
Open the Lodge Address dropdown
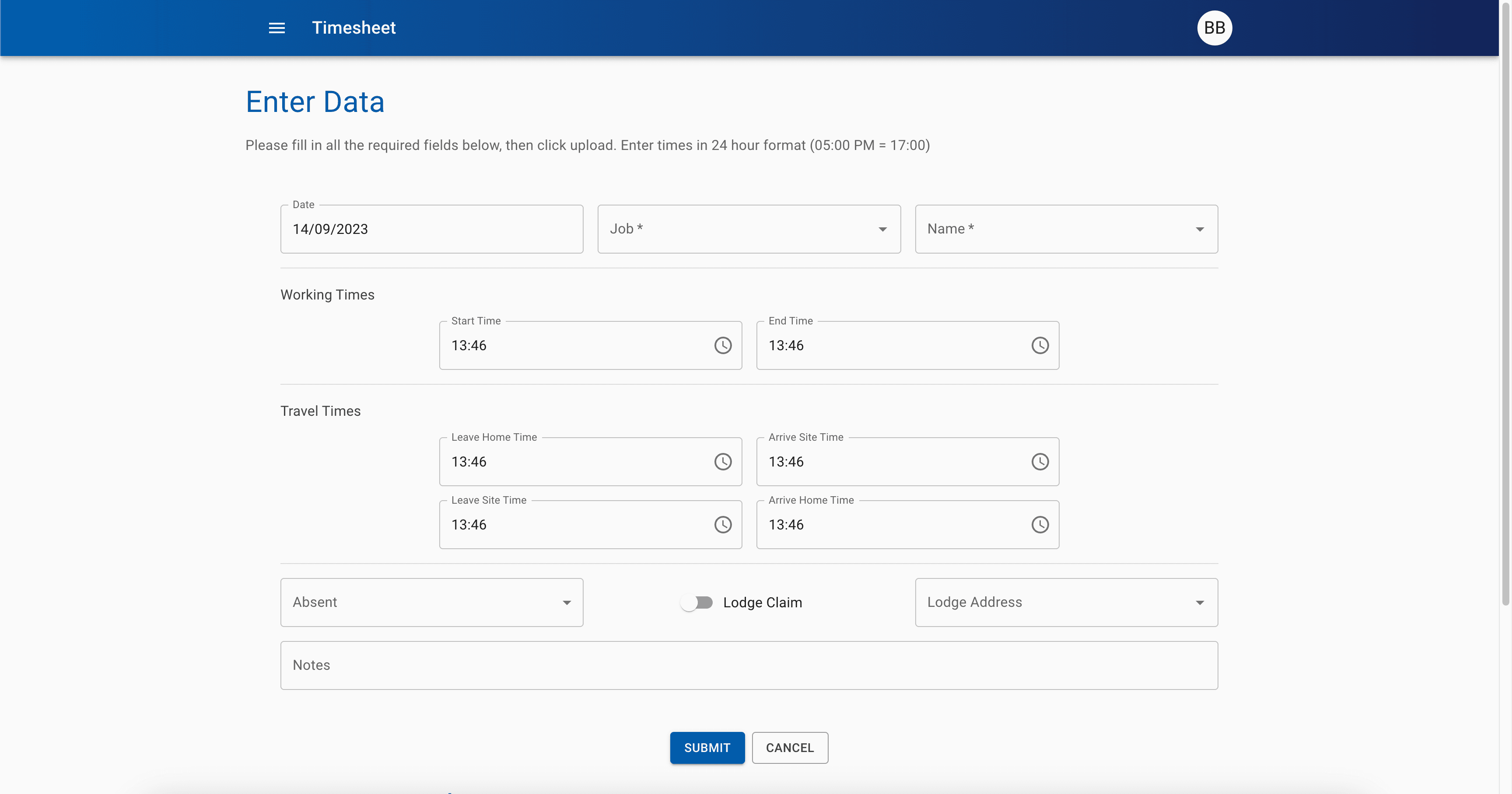click(x=1066, y=602)
